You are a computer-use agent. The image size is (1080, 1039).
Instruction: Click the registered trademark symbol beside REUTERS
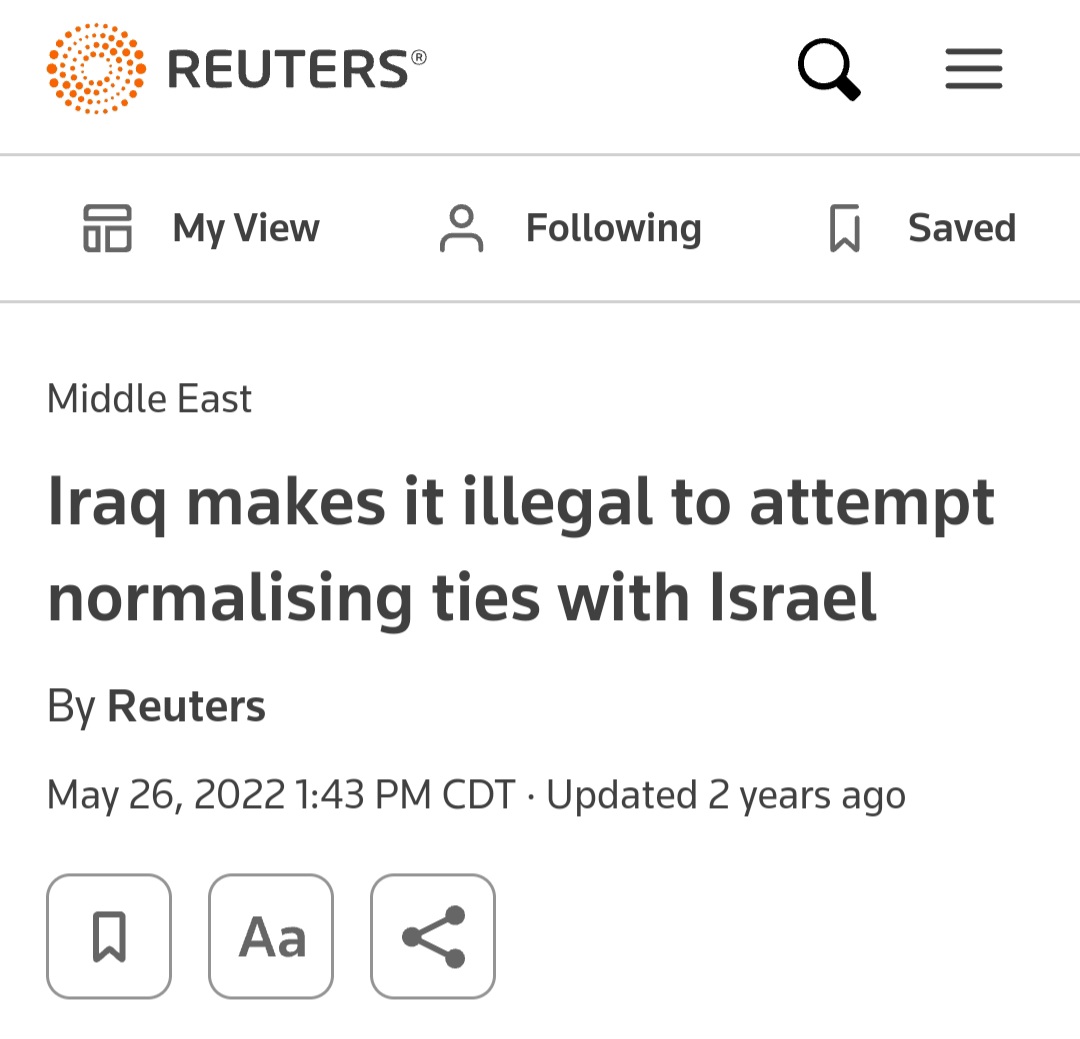pos(418,57)
